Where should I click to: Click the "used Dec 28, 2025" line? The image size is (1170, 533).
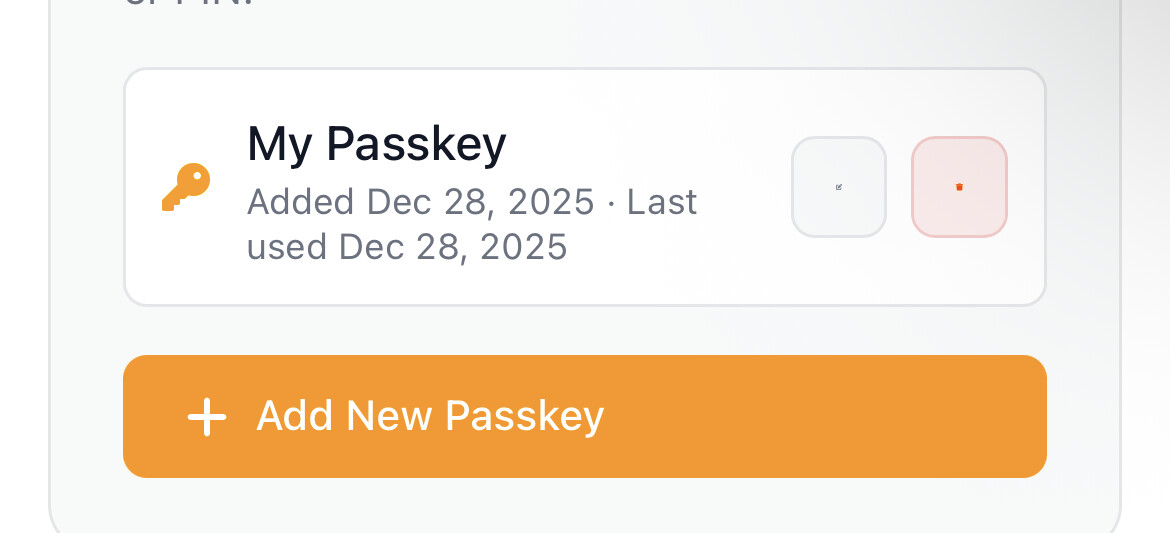[x=407, y=246]
